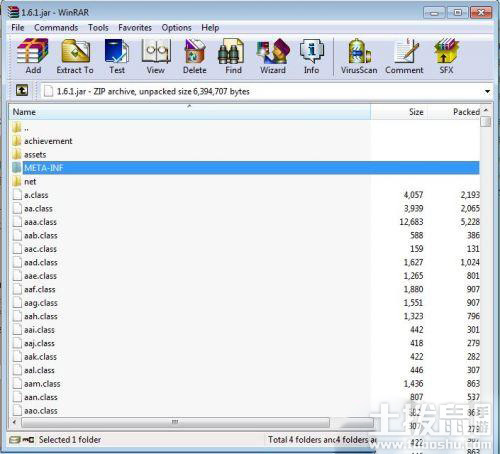This screenshot has width=500, height=454.
Task: Open the Options menu
Action: 176,27
